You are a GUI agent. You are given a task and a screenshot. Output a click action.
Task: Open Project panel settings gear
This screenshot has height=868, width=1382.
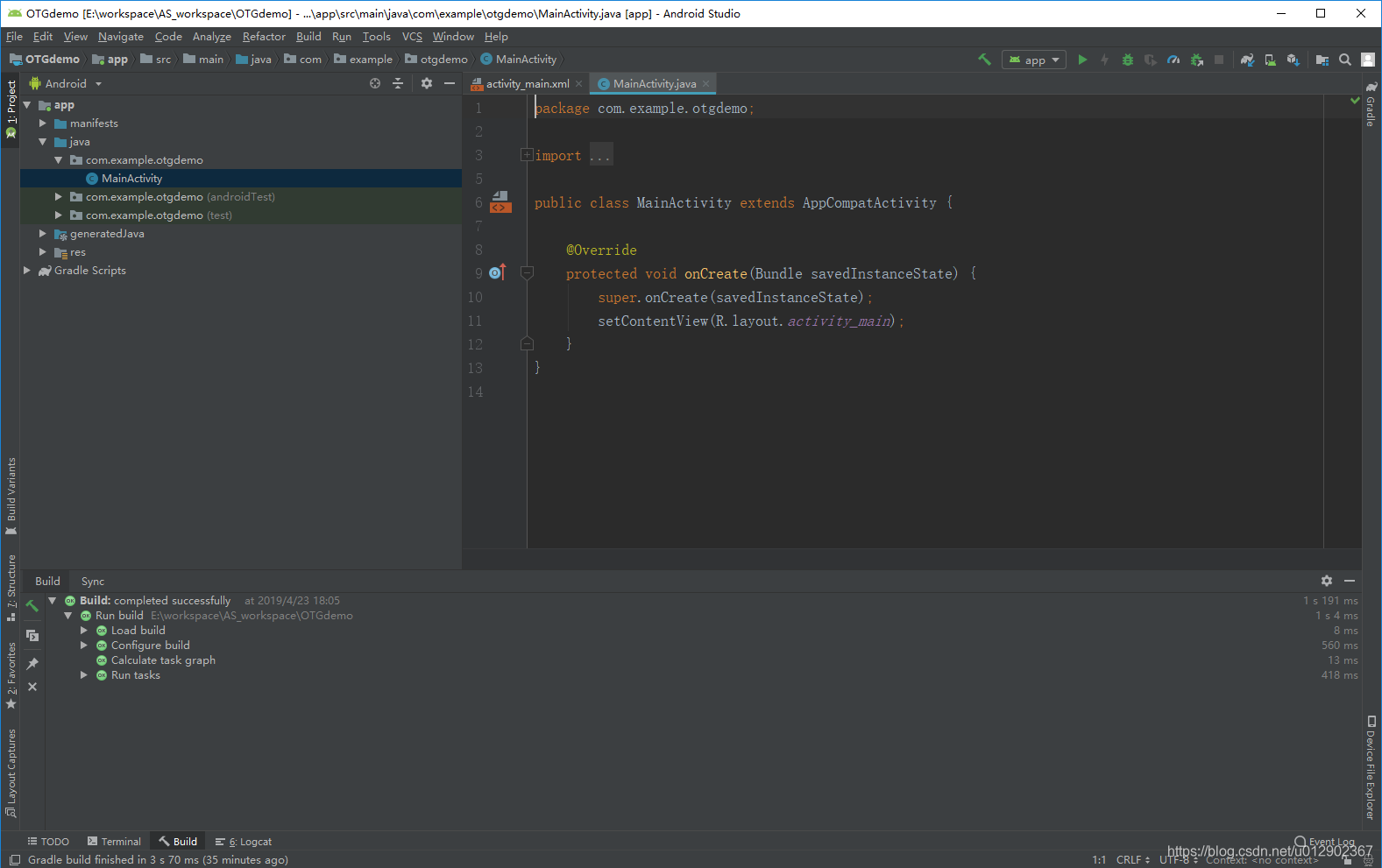coord(427,83)
